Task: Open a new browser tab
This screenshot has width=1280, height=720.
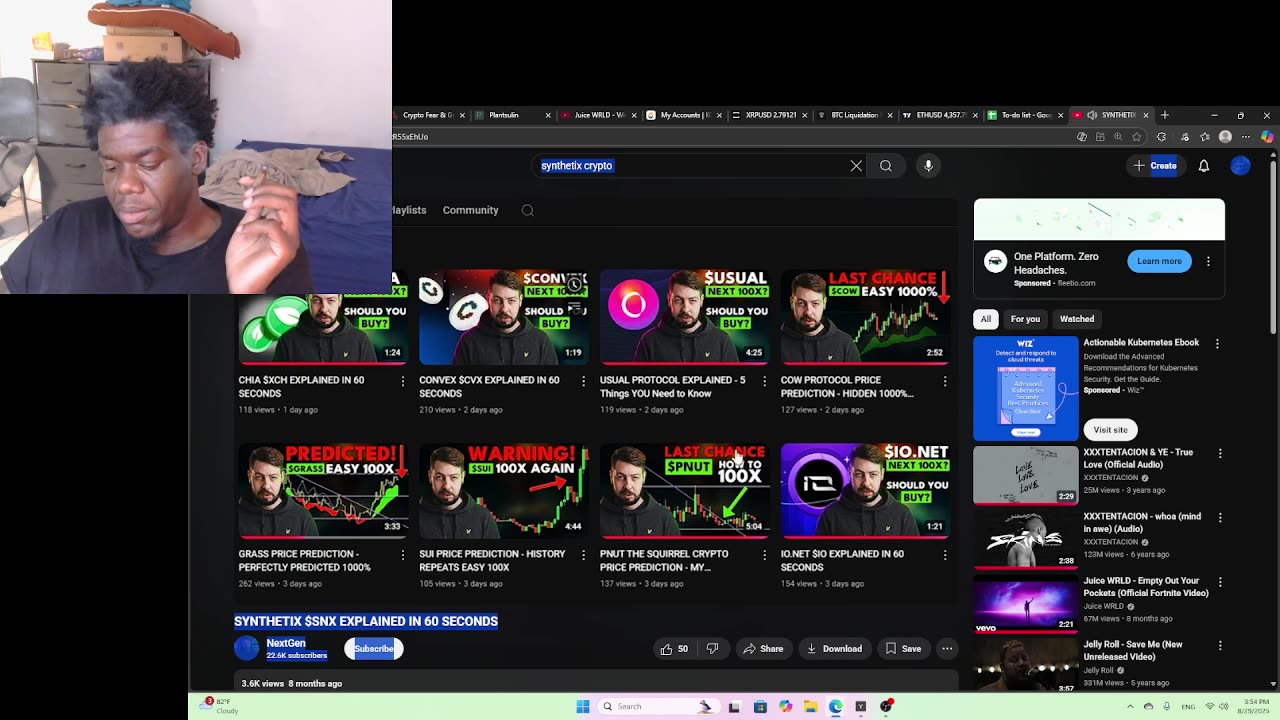Action: click(x=1164, y=115)
